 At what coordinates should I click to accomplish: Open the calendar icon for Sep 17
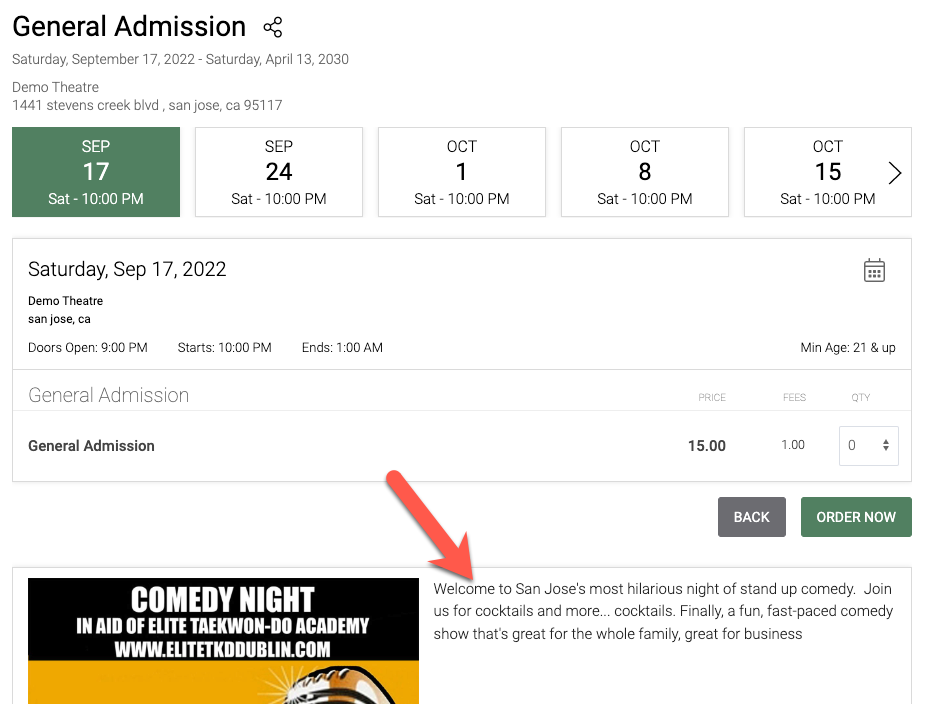(x=874, y=270)
